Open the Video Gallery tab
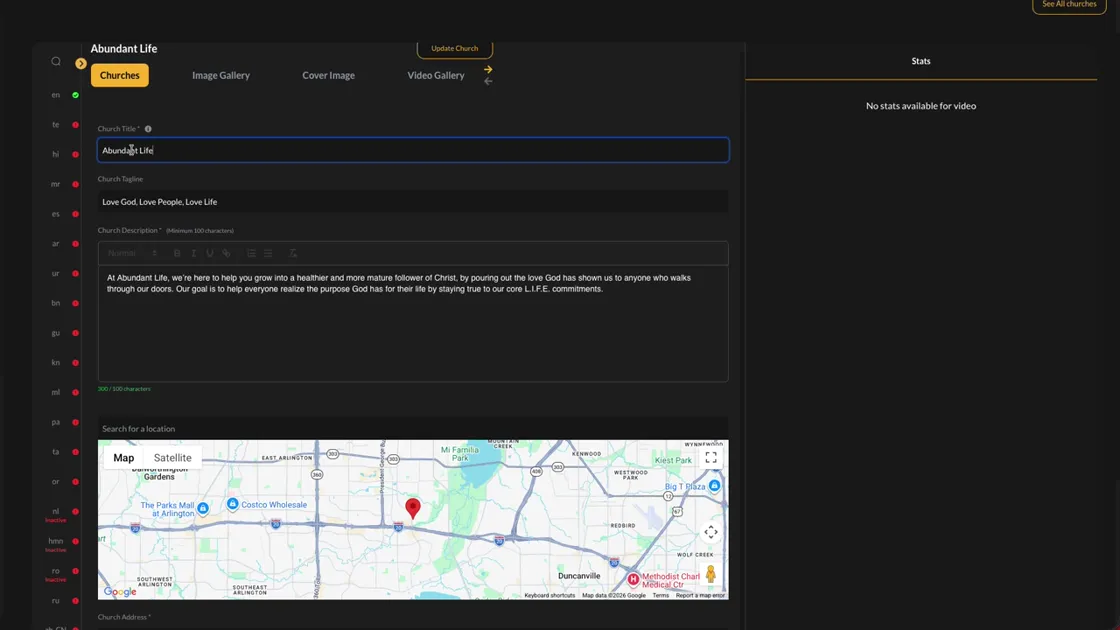Image resolution: width=1120 pixels, height=630 pixels. (436, 75)
